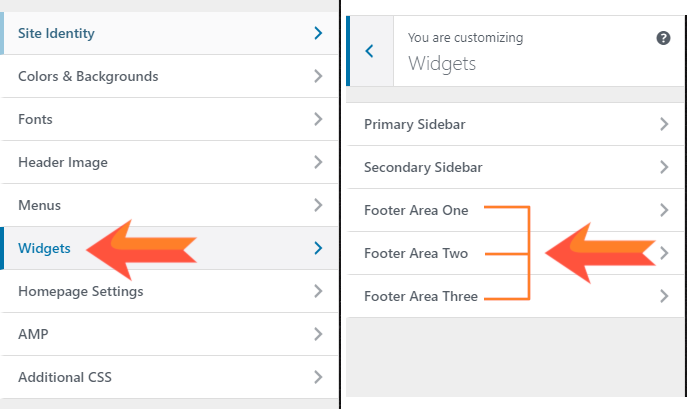Expand the Primary Sidebar widget area
Image resolution: width=693 pixels, height=409 pixels.
click(515, 124)
